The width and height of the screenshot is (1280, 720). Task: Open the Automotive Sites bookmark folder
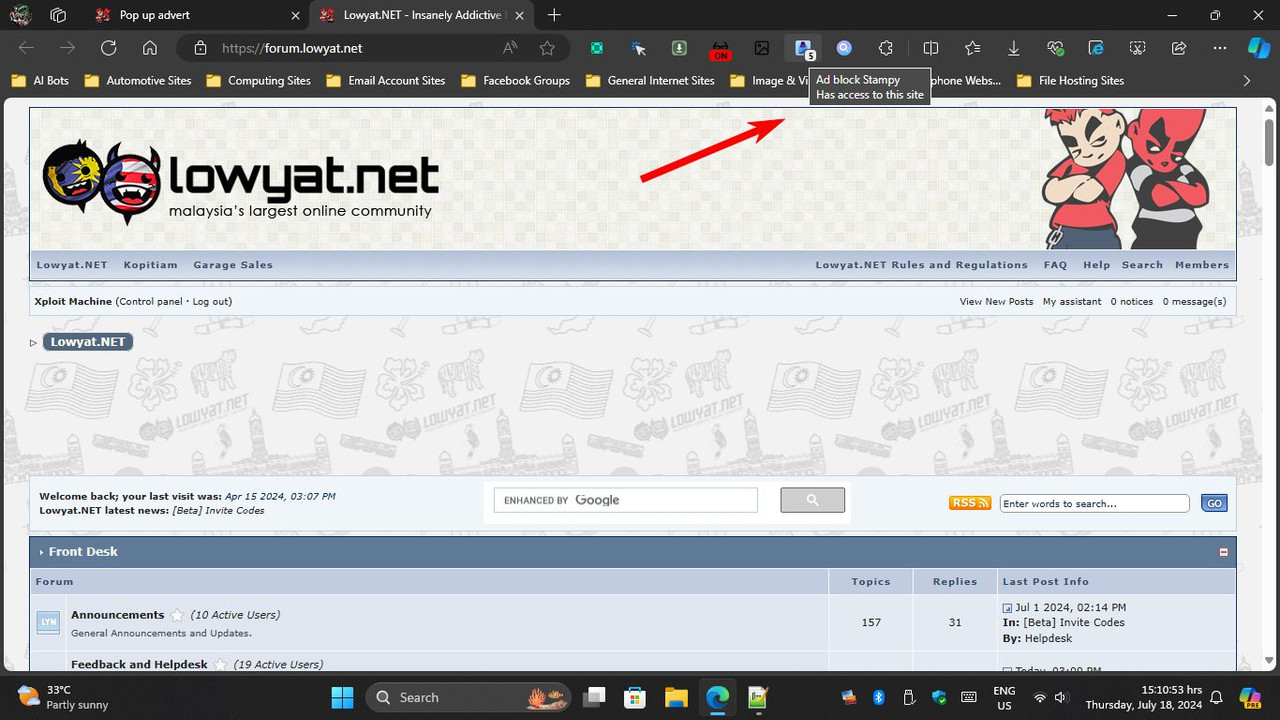(138, 80)
